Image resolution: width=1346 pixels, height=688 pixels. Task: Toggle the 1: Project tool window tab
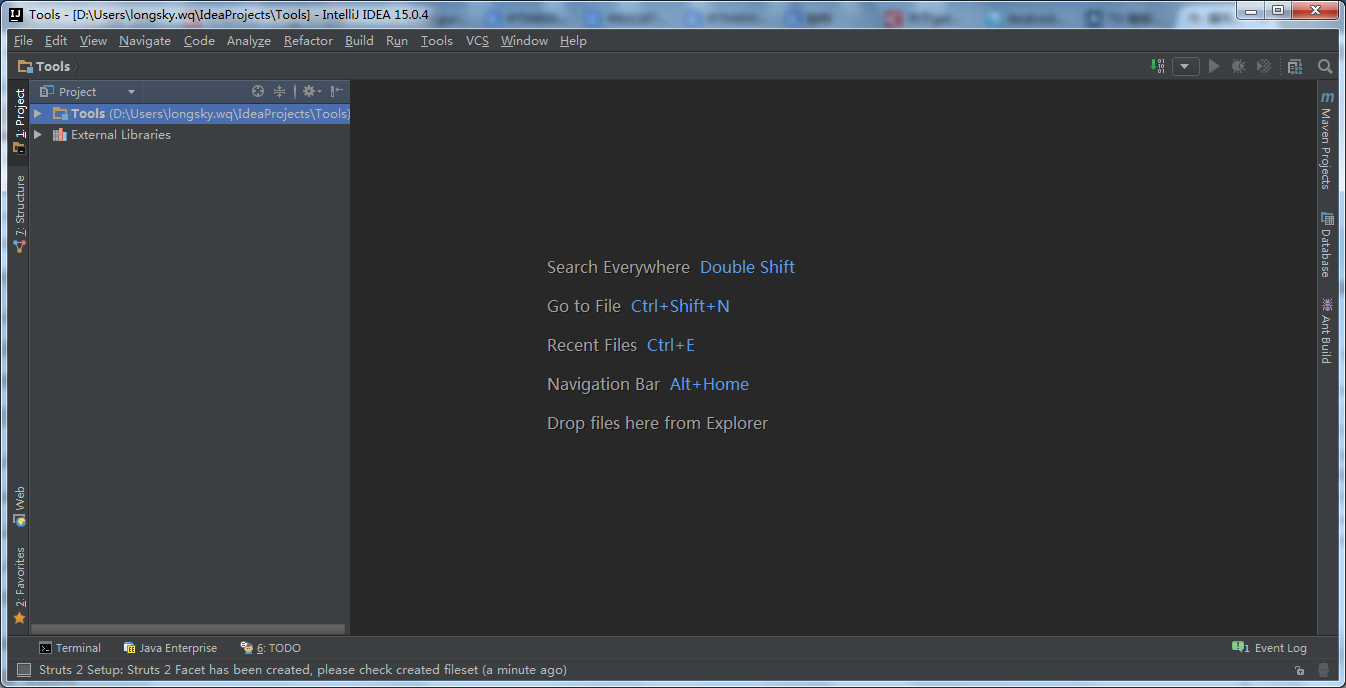click(19, 120)
